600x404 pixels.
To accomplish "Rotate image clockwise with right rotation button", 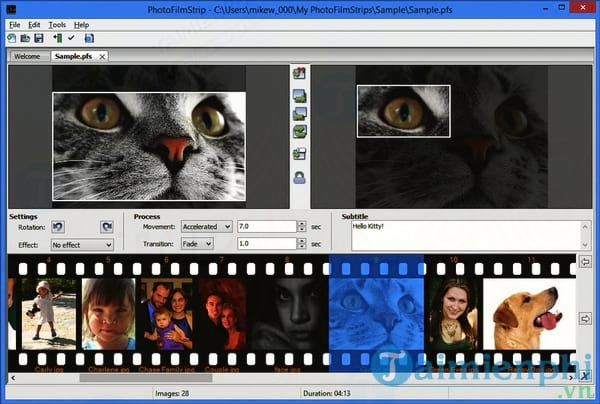I will 107,227.
